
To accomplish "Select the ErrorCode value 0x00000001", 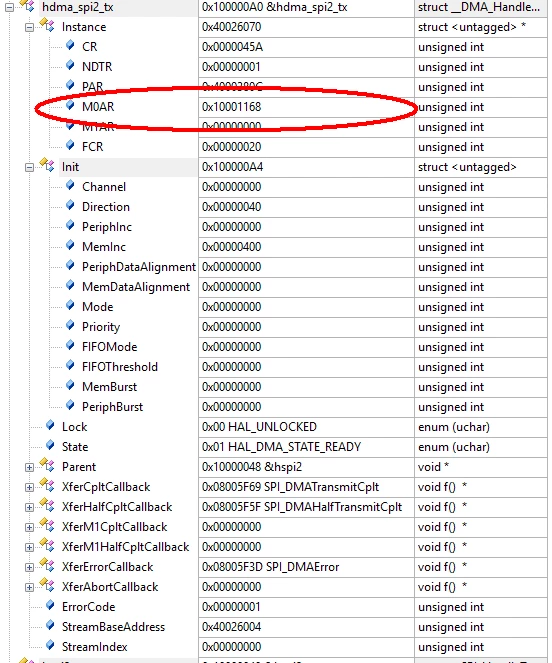I will 231,607.
